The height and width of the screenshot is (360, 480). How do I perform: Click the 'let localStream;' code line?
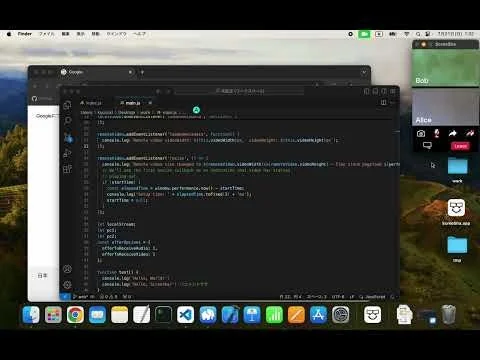click(116, 224)
